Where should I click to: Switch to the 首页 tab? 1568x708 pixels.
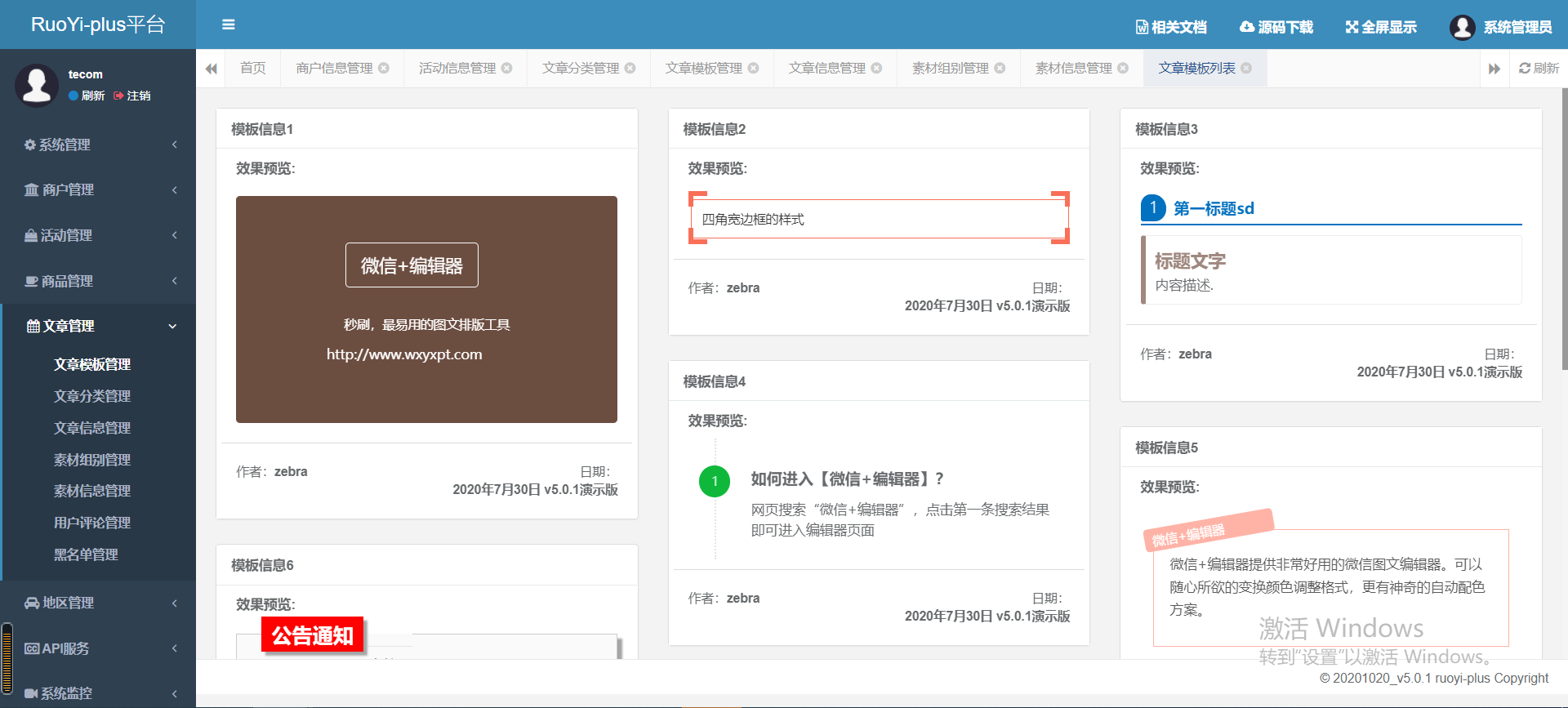pyautogui.click(x=252, y=68)
